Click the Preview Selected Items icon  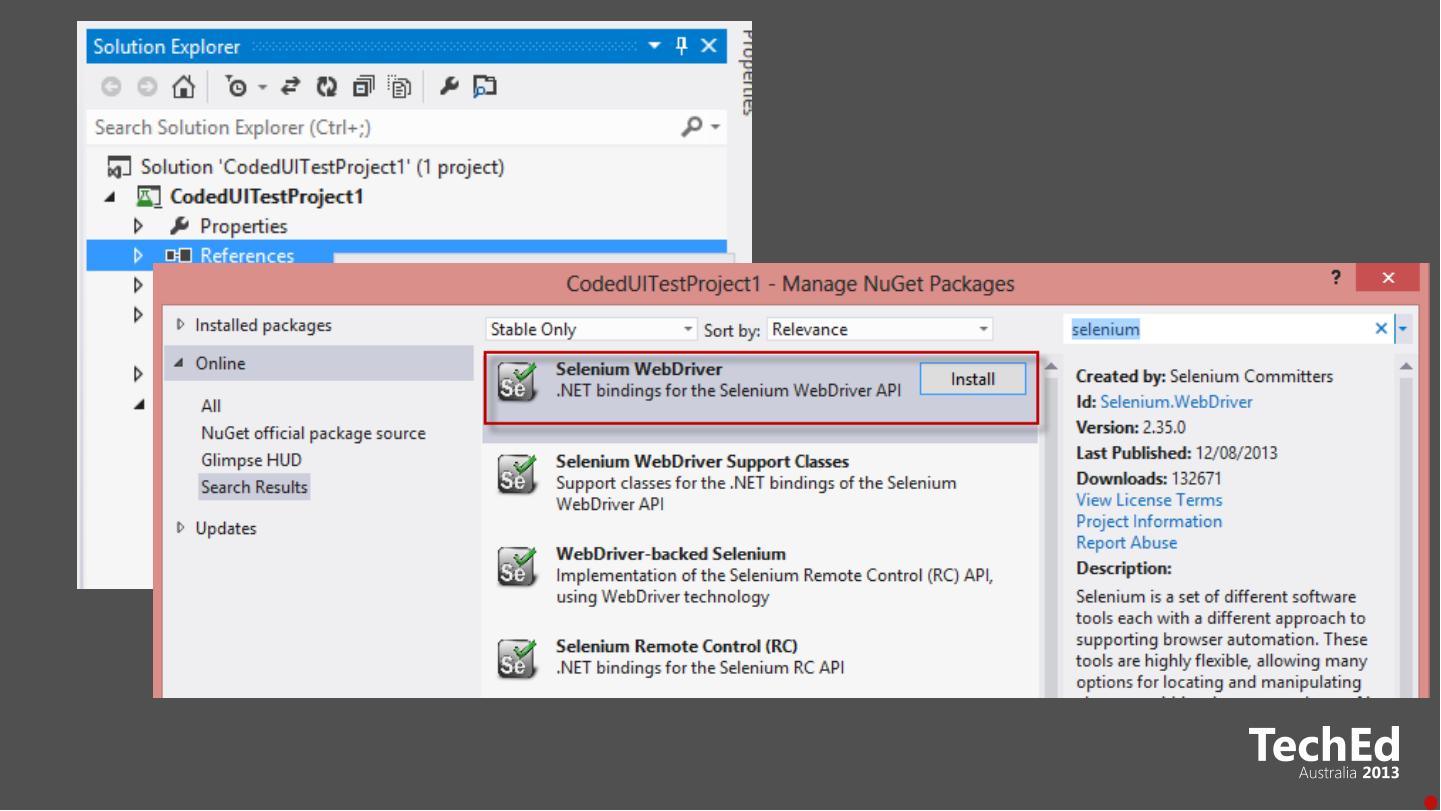485,87
